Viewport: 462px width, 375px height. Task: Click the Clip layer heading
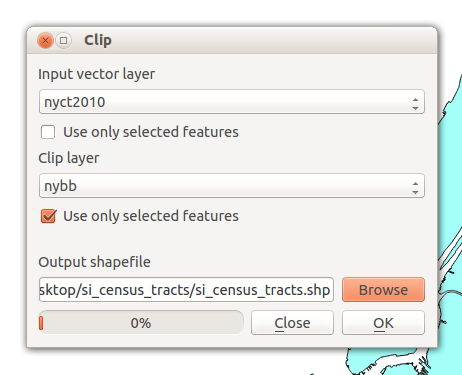[69, 158]
